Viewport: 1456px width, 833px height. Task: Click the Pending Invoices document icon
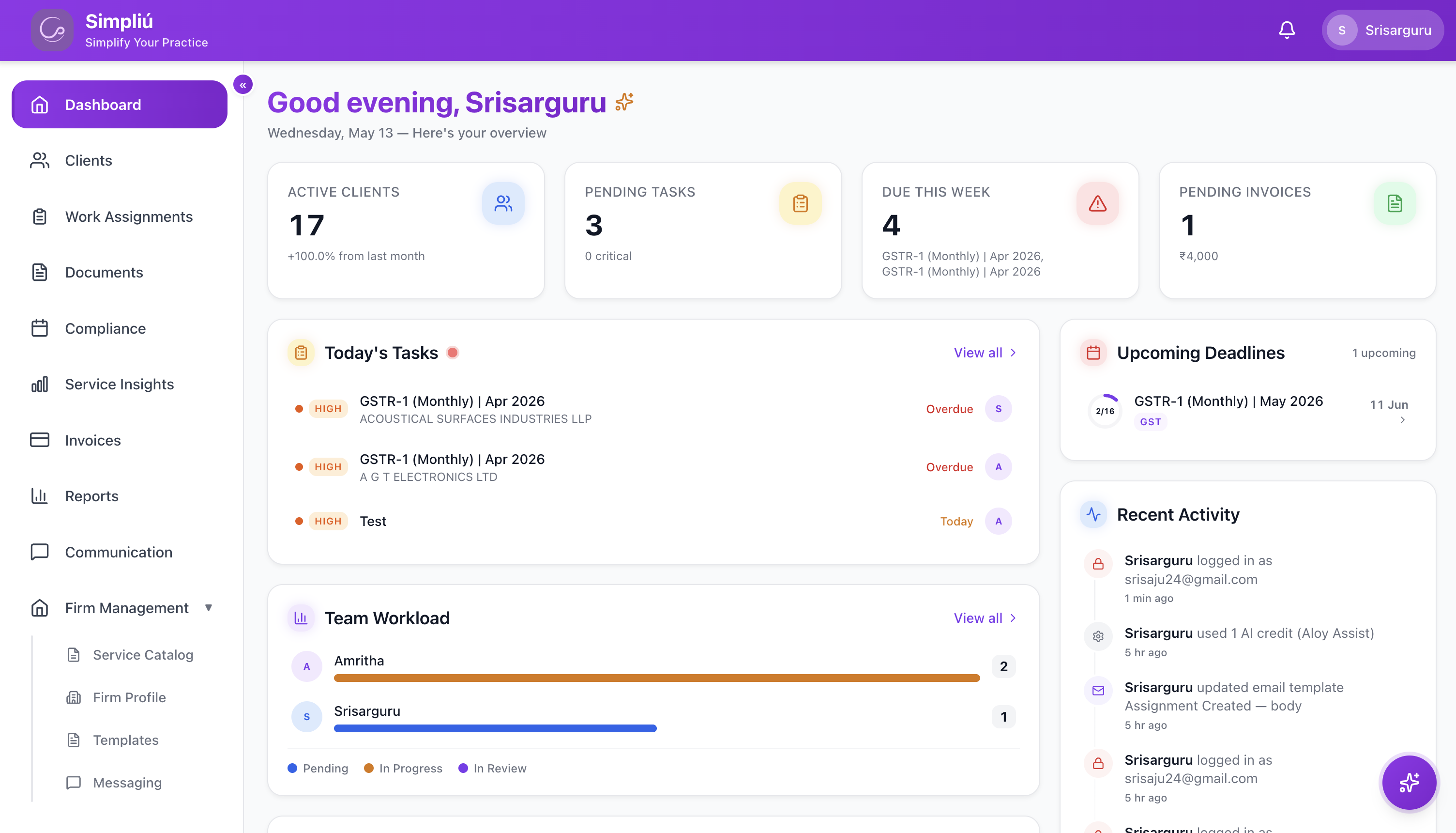click(x=1395, y=203)
